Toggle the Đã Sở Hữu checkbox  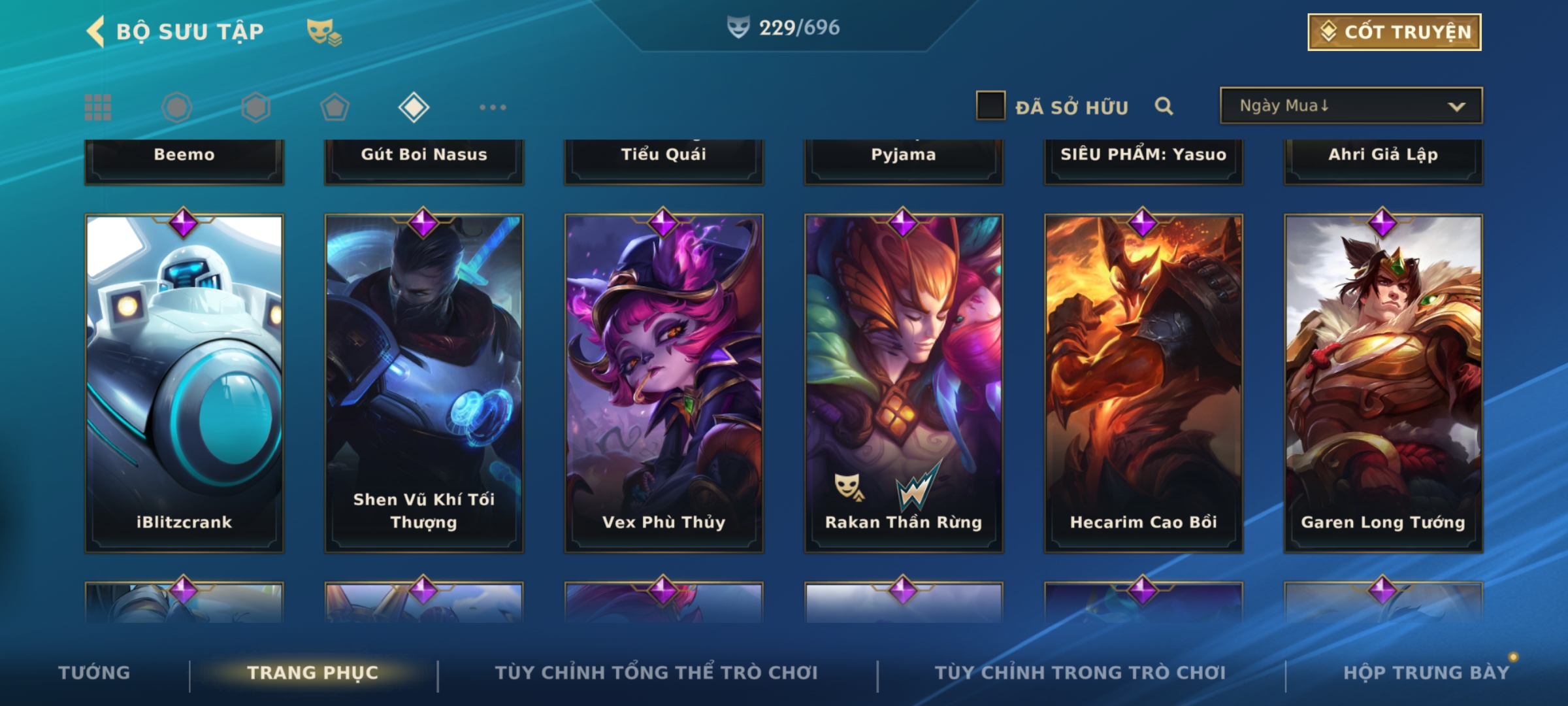990,106
